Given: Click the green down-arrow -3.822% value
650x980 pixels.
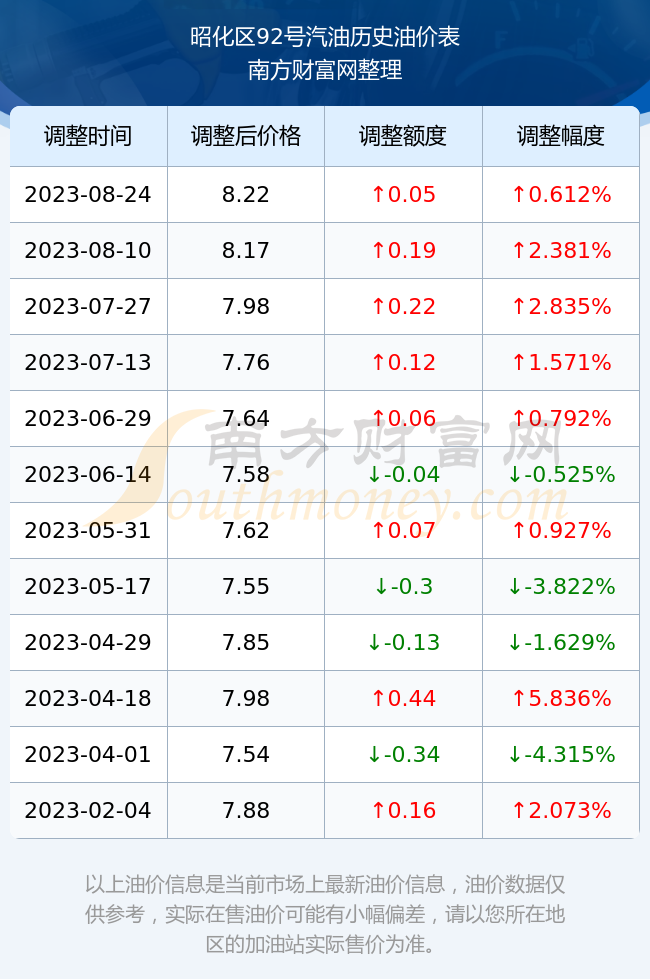Looking at the screenshot, I should point(561,586).
